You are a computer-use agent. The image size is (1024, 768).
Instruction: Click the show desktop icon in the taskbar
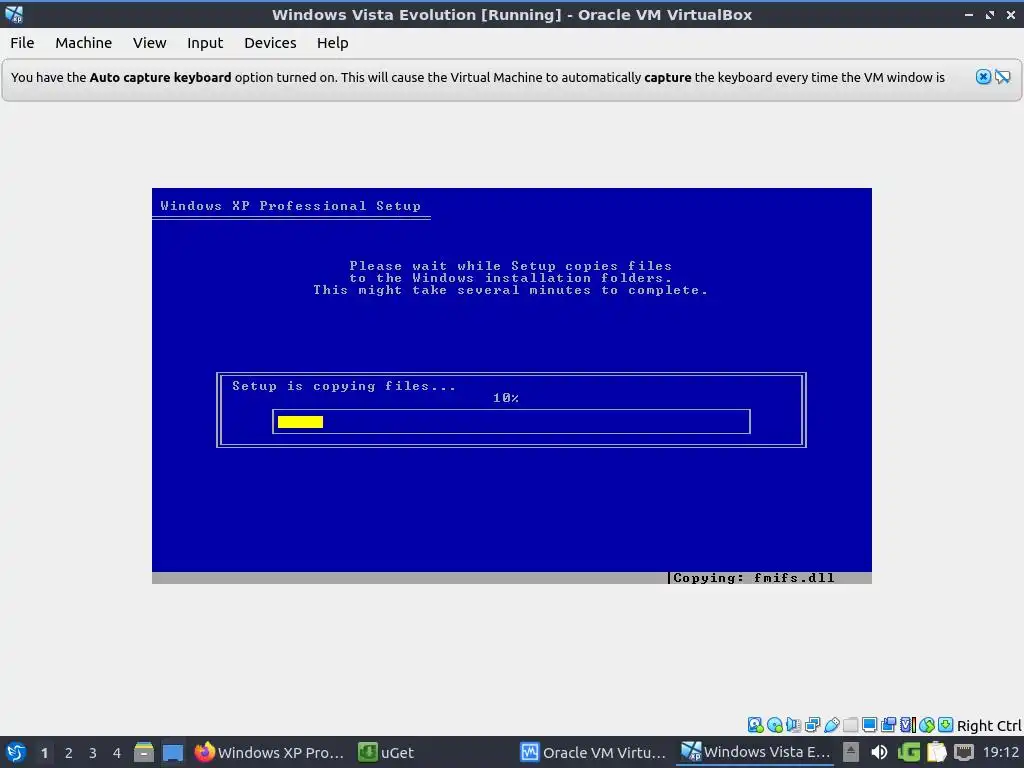click(x=173, y=752)
